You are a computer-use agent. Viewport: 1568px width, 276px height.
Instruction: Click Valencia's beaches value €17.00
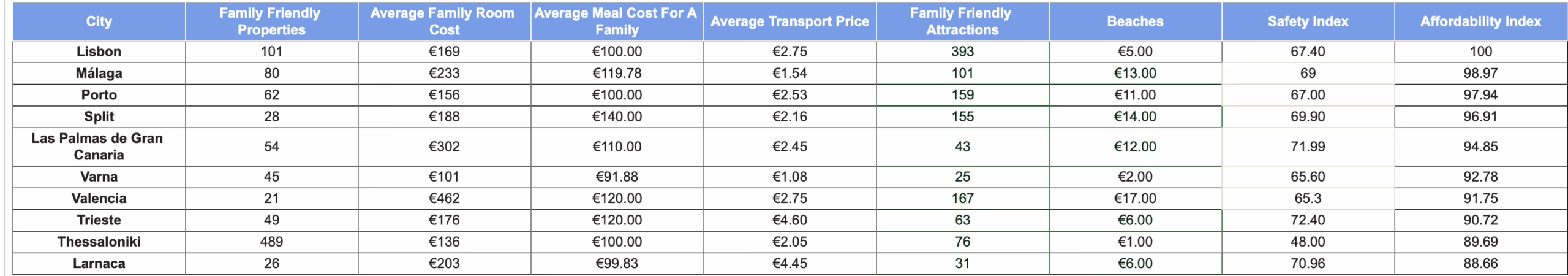(1135, 199)
